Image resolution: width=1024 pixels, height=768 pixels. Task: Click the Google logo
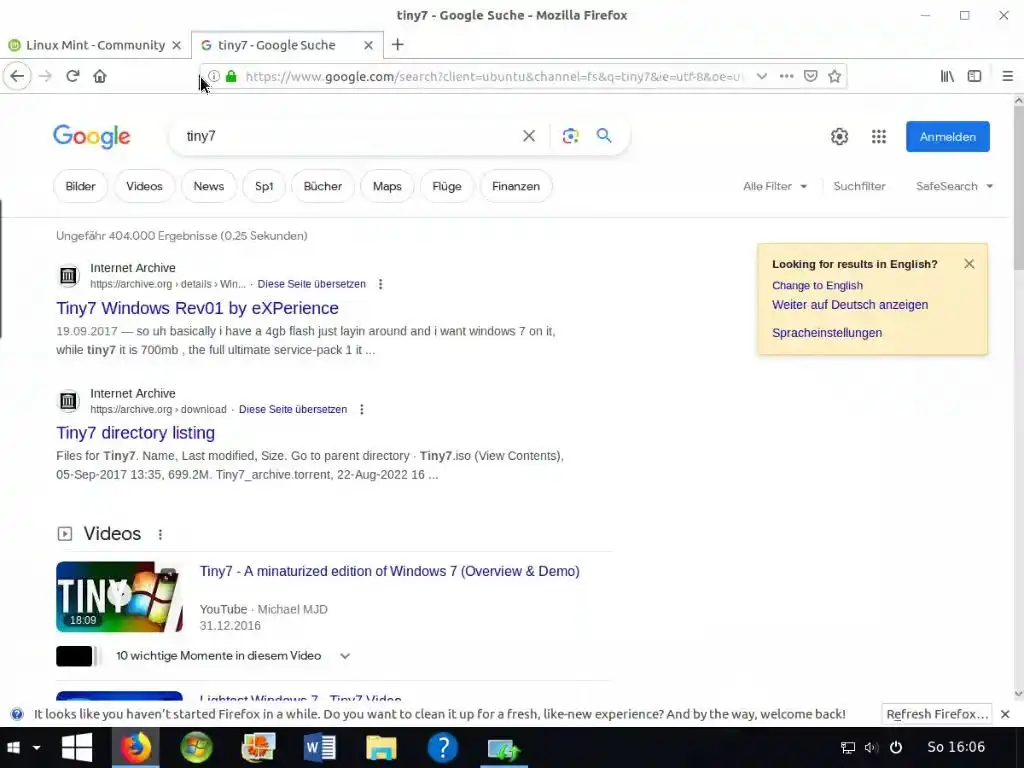coord(91,136)
